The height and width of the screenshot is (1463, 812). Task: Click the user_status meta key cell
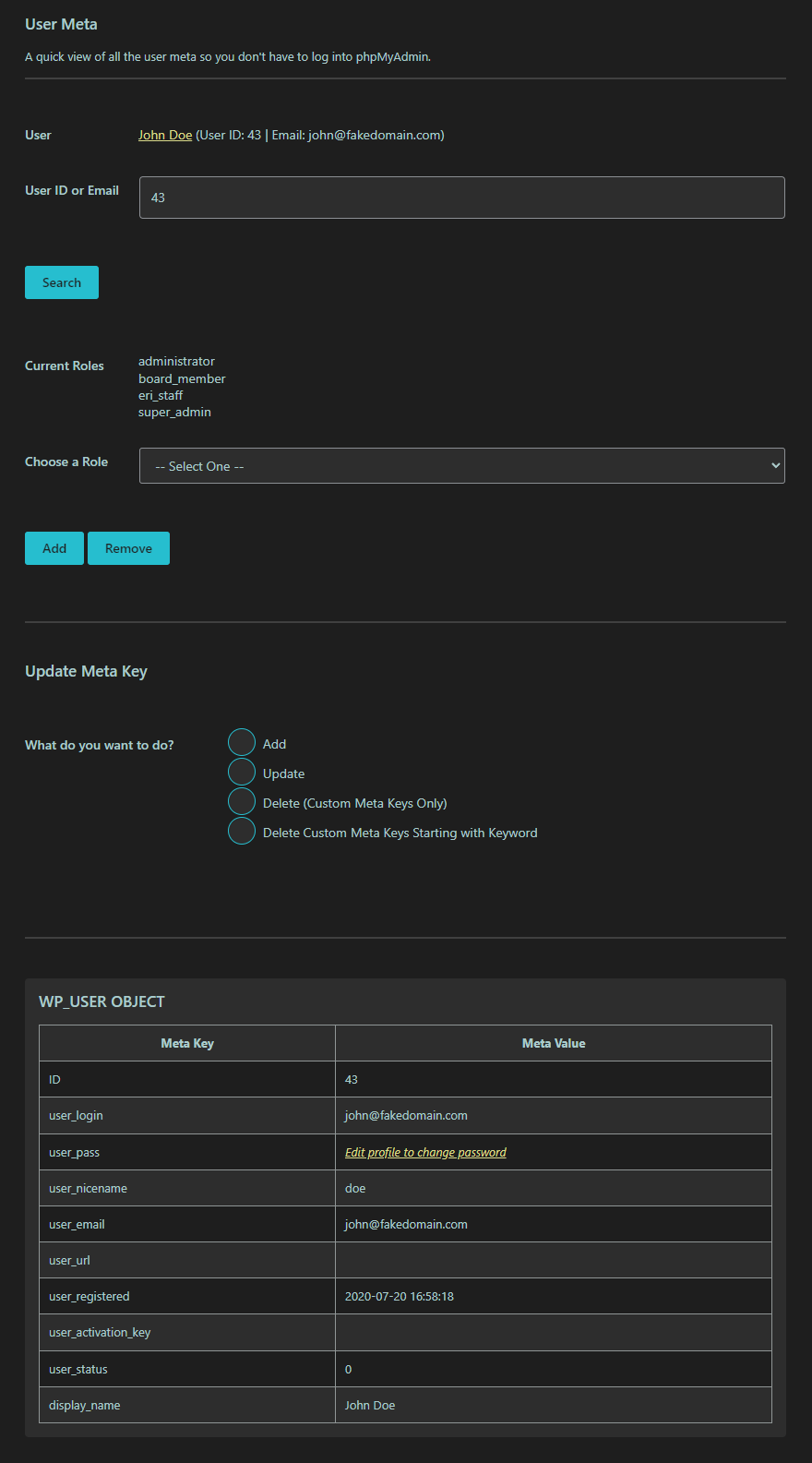click(x=187, y=1369)
